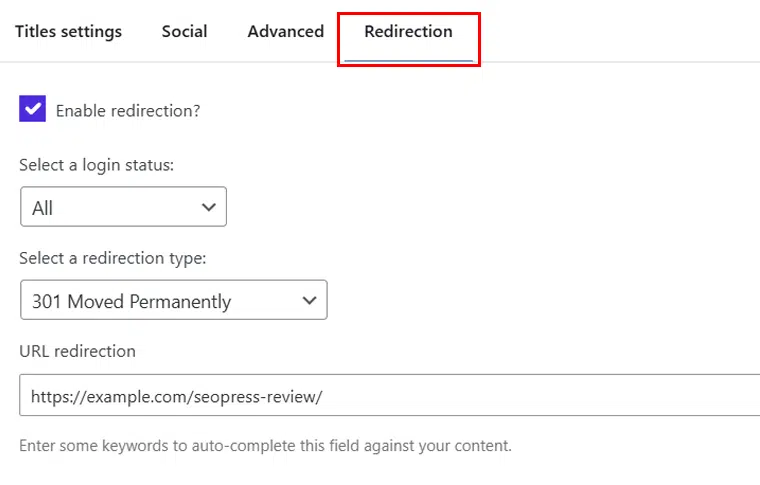Viewport: 760px width, 485px height.
Task: Switch to the Titles settings tab
Action: pos(68,31)
